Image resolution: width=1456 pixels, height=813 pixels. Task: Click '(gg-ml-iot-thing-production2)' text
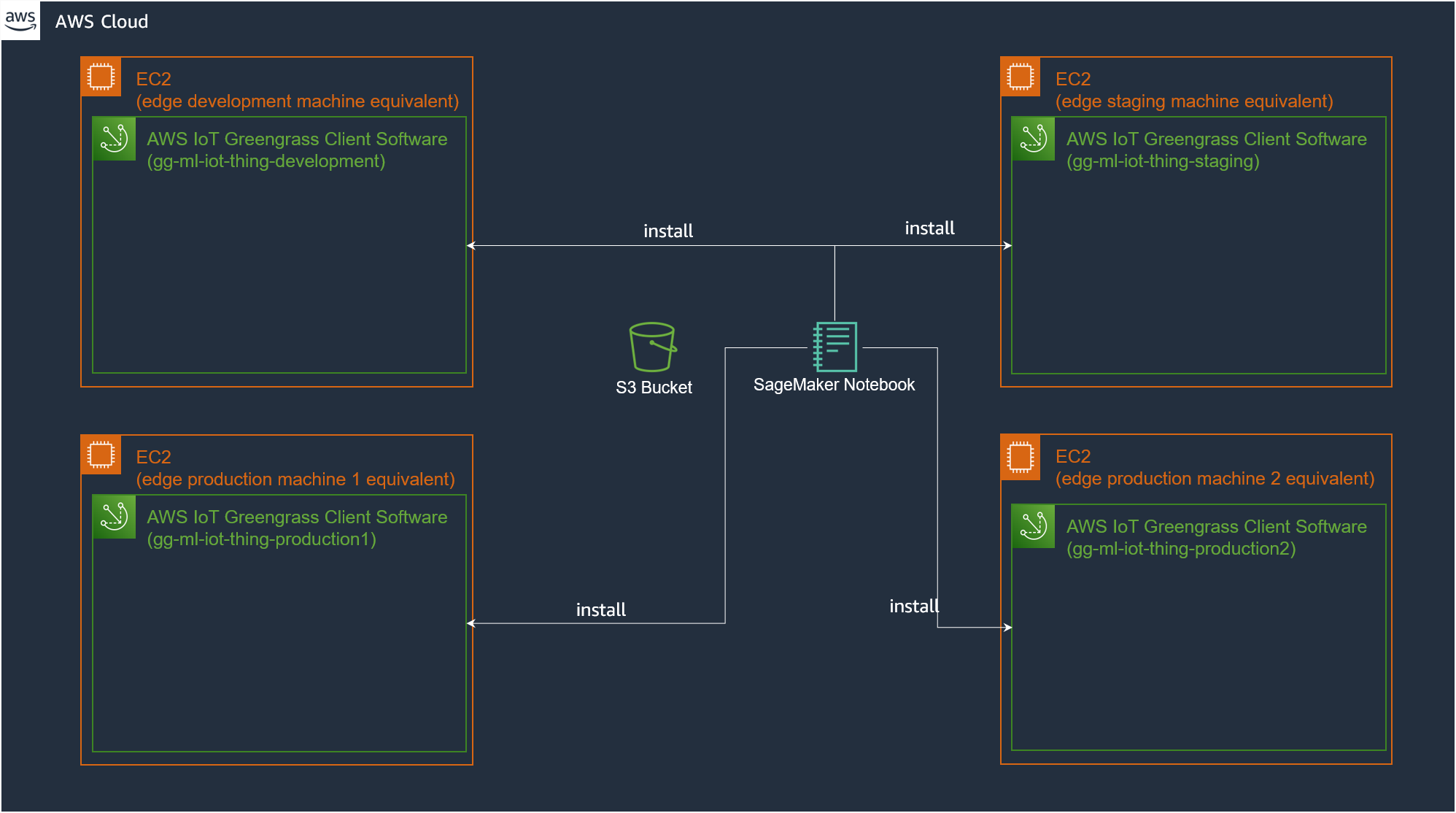(1181, 549)
